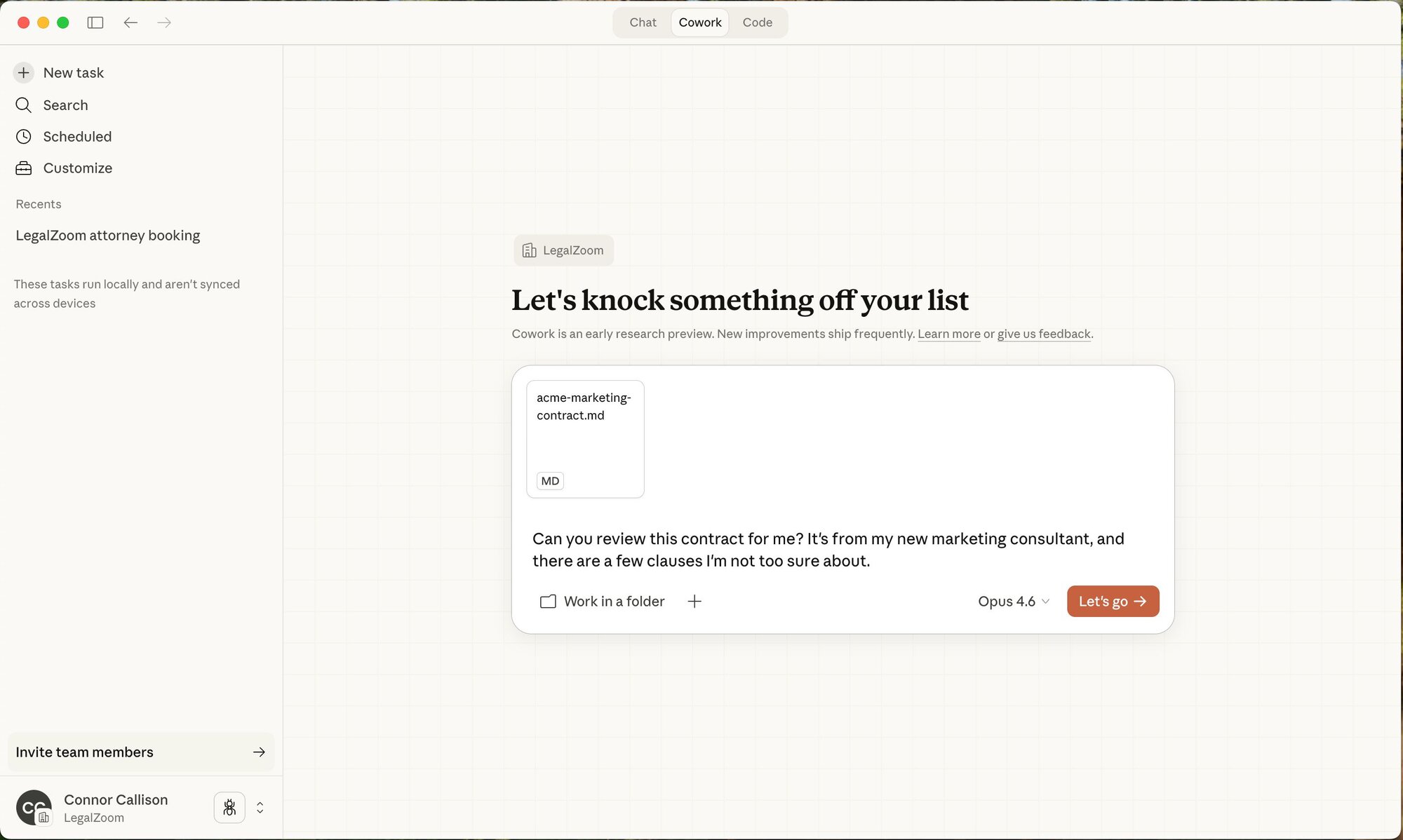Click the plus icon beside Work in a folder
The width and height of the screenshot is (1403, 840).
click(694, 602)
